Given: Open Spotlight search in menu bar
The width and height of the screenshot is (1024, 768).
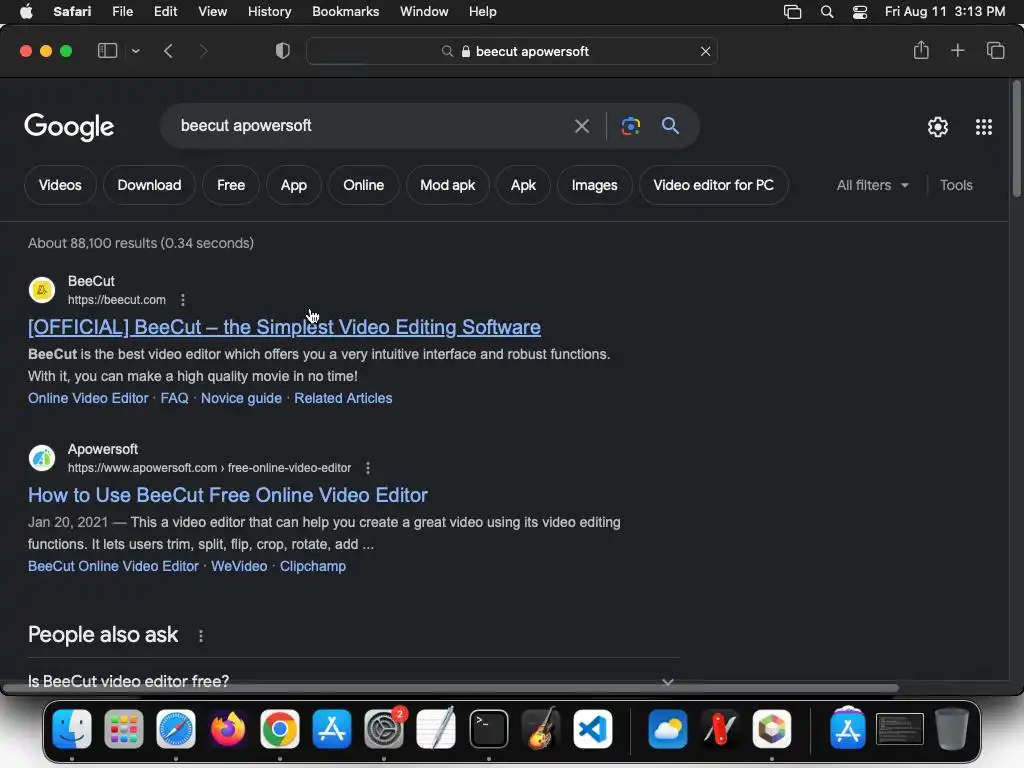Looking at the screenshot, I should pyautogui.click(x=827, y=12).
